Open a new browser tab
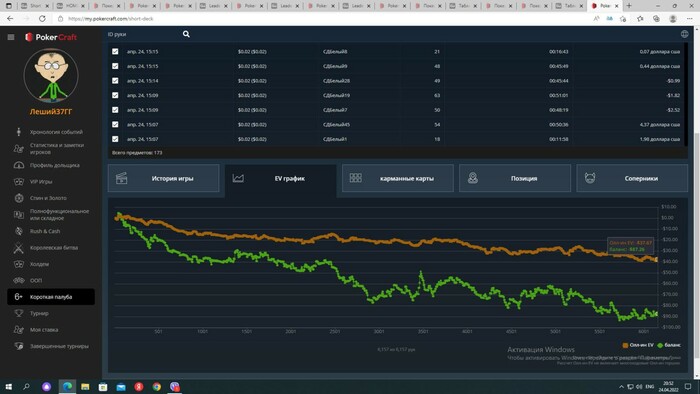 pos(629,6)
